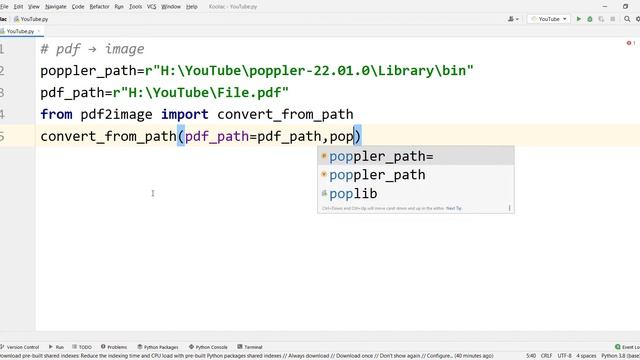Open completion popup options three-dot icon

tap(509, 208)
